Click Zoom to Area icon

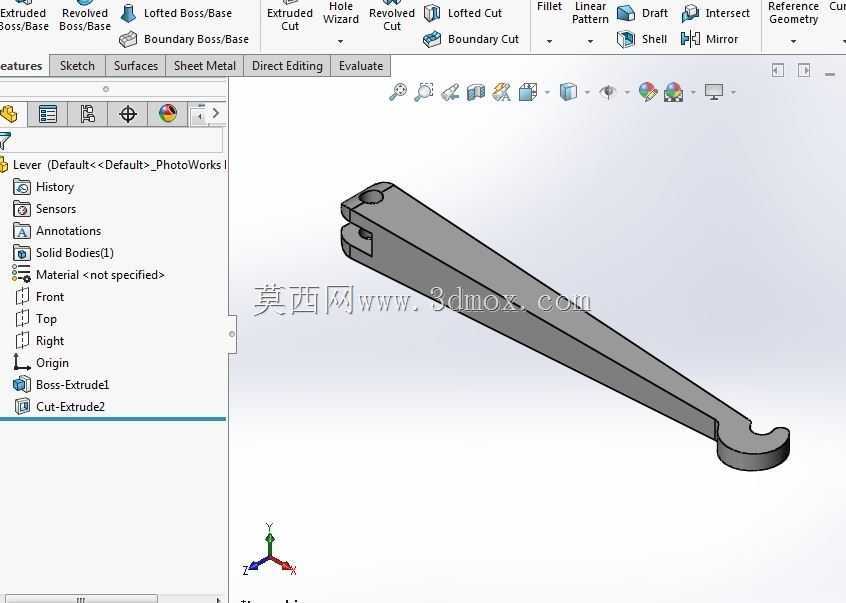click(424, 92)
